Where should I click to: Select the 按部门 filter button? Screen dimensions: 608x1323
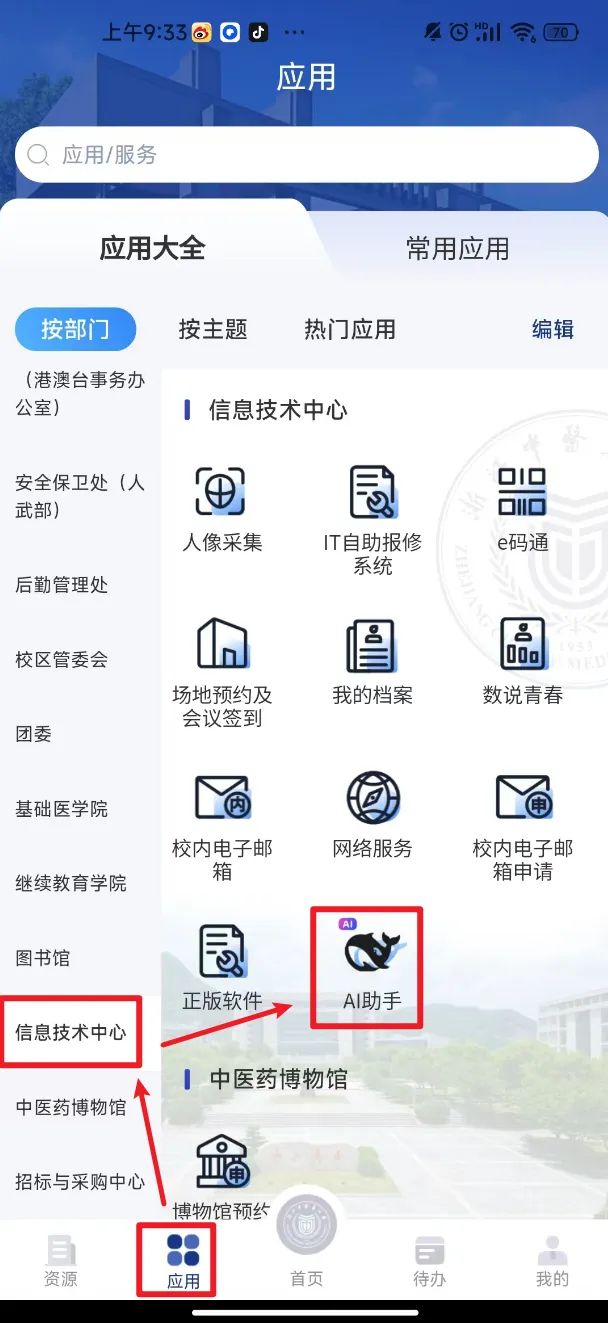click(75, 329)
